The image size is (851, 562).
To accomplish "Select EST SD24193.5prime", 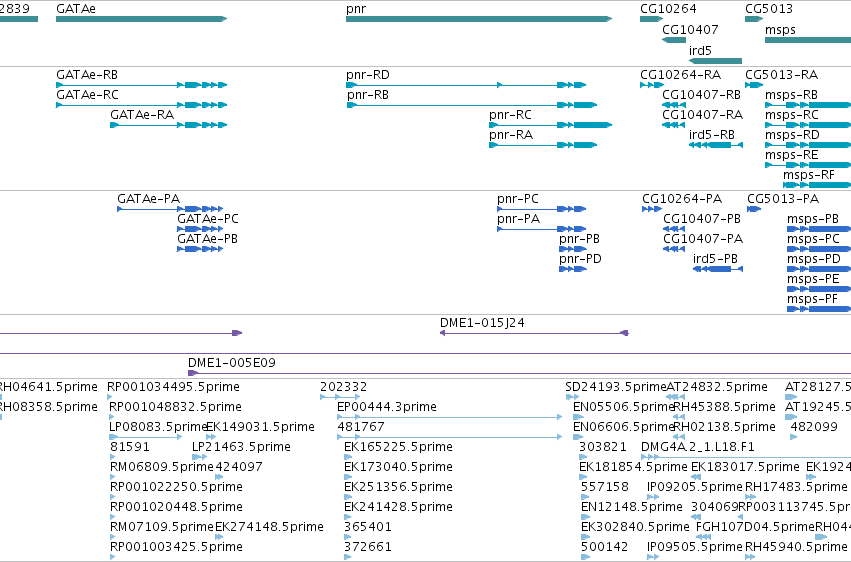I will click(x=615, y=387).
